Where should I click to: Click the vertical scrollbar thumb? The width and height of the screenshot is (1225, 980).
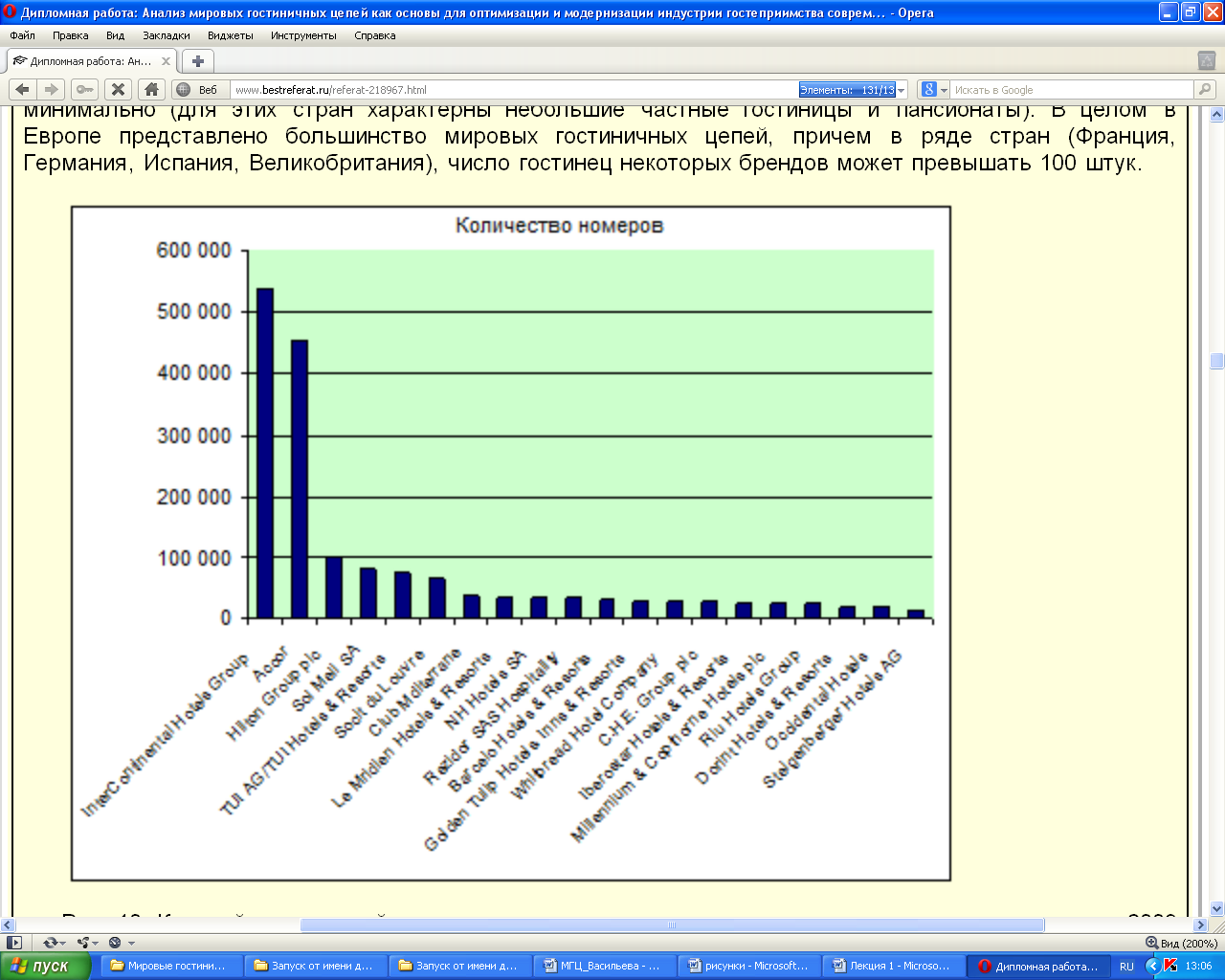tap(1216, 361)
